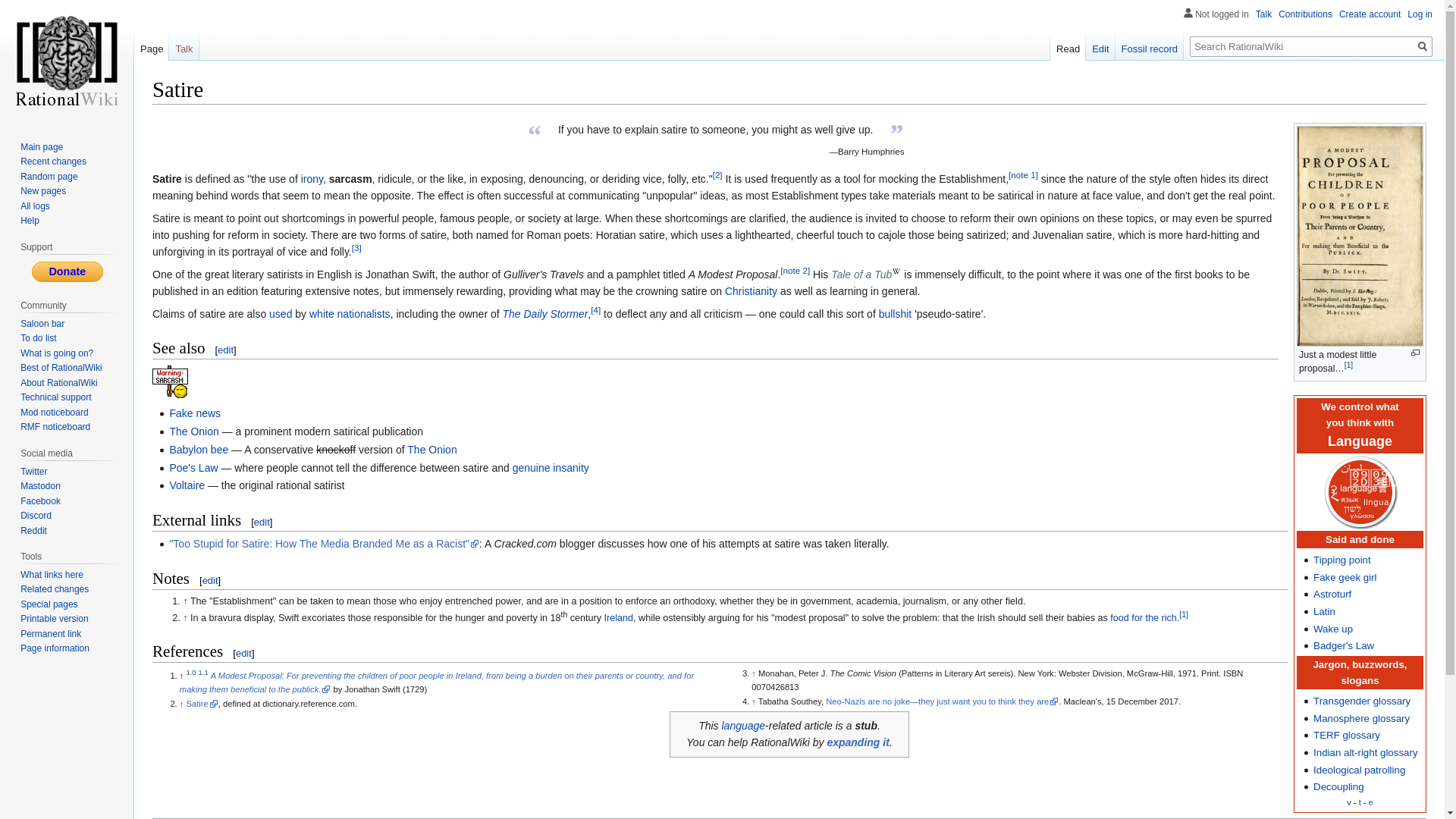Open Recent changes in sidebar

[53, 162]
